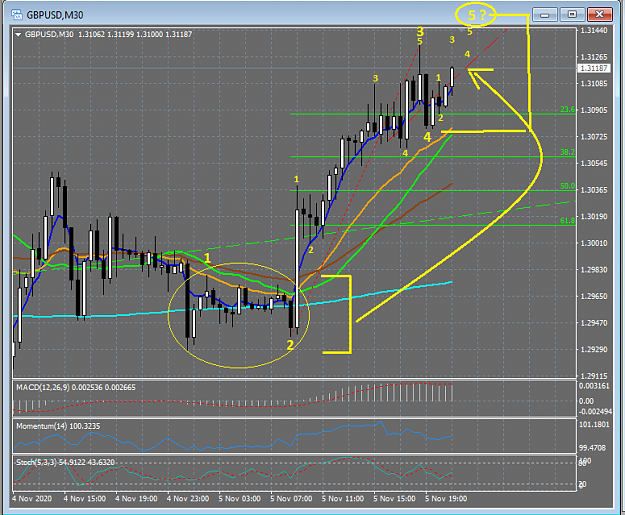Click the 1.30365 price scale value

(x=594, y=190)
